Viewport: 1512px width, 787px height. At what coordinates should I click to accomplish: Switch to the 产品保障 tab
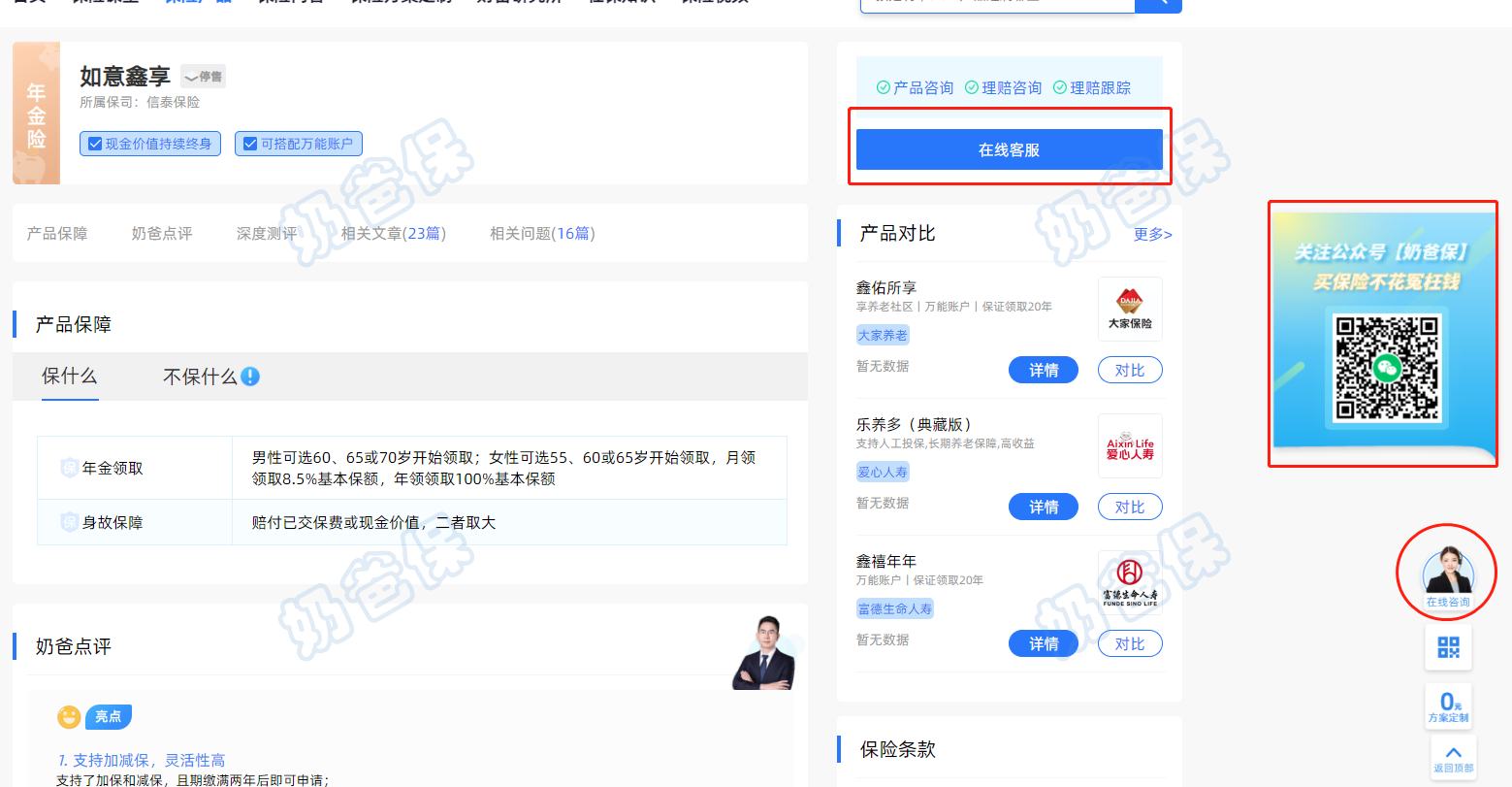coord(57,233)
